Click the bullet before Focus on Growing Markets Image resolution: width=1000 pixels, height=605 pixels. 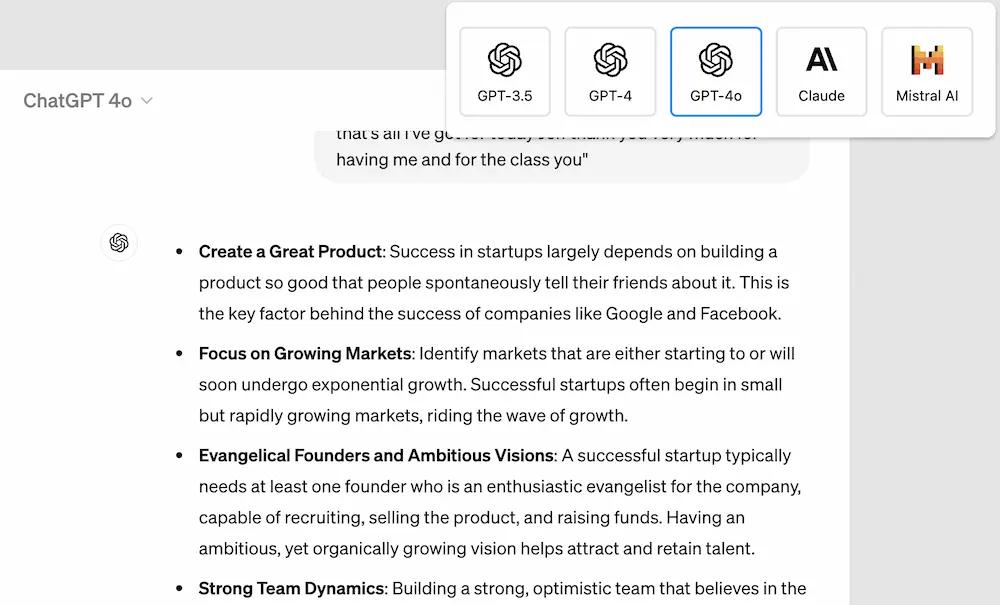[x=179, y=353]
